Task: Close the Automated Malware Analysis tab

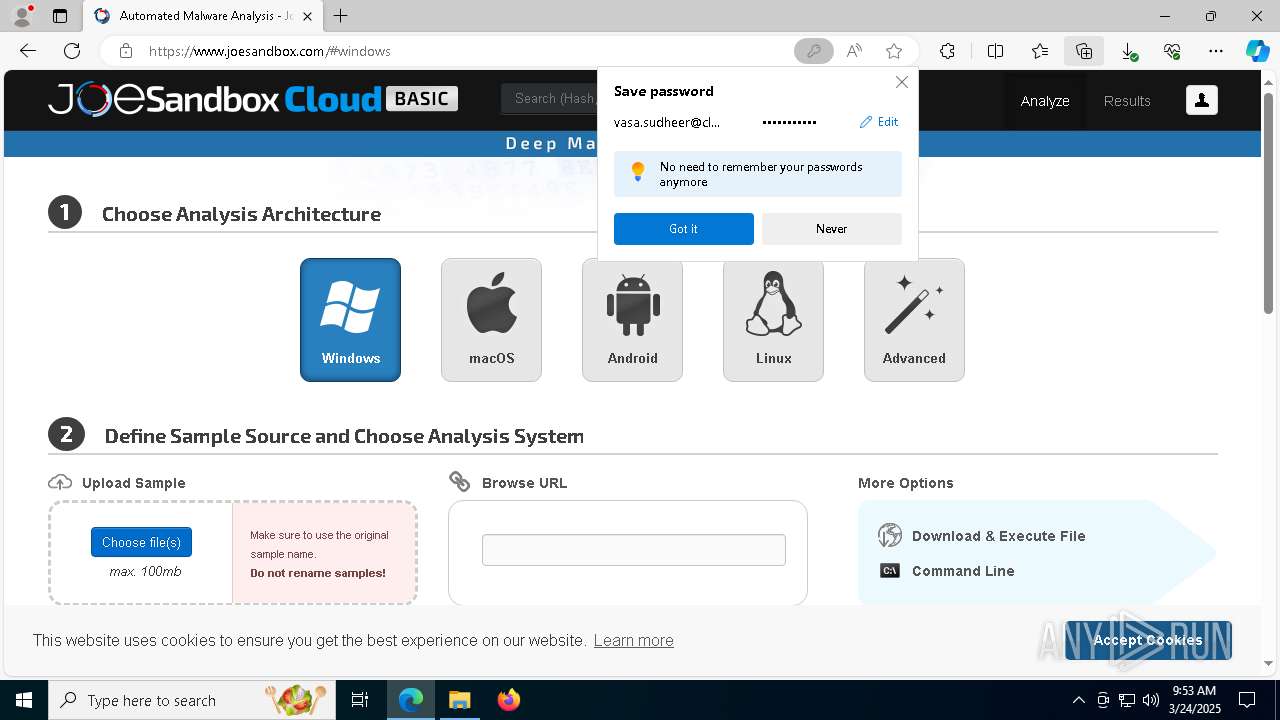Action: pos(307,16)
